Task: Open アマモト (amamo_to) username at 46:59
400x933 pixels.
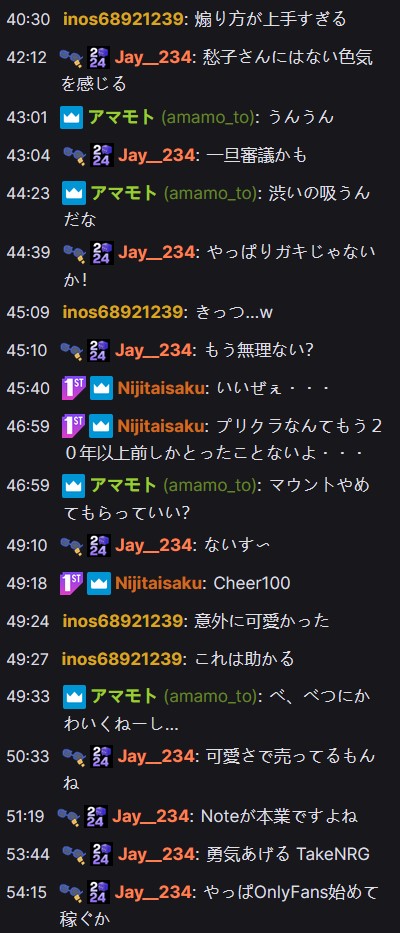Action: (x=174, y=486)
